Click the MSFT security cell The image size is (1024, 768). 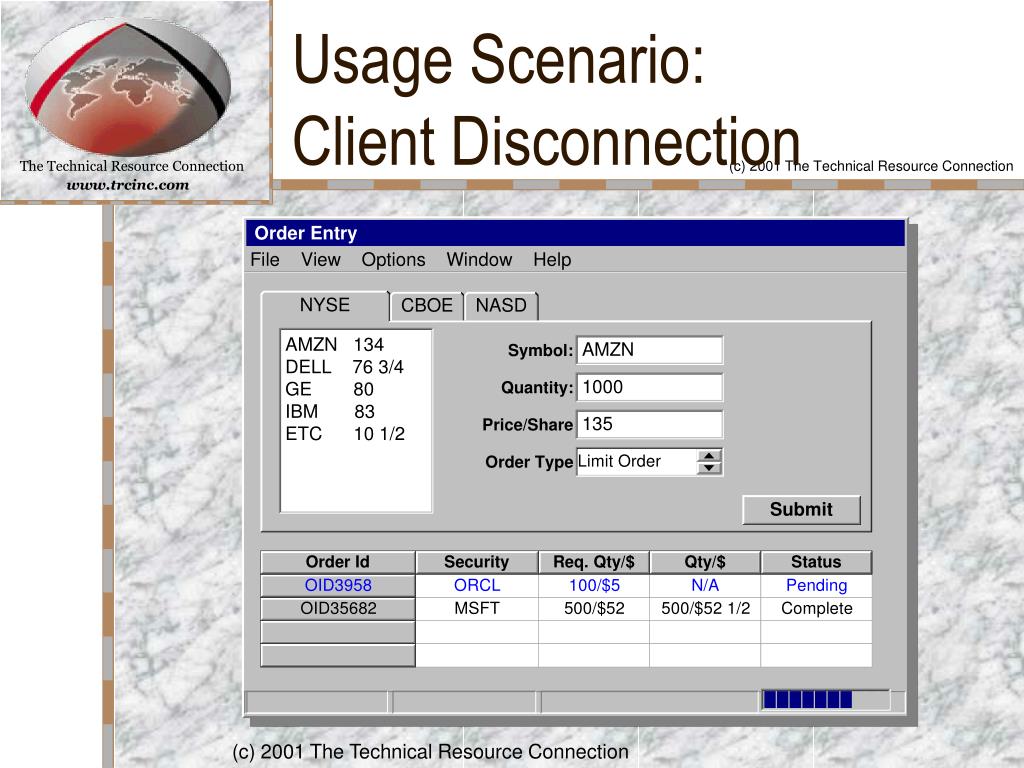477,609
